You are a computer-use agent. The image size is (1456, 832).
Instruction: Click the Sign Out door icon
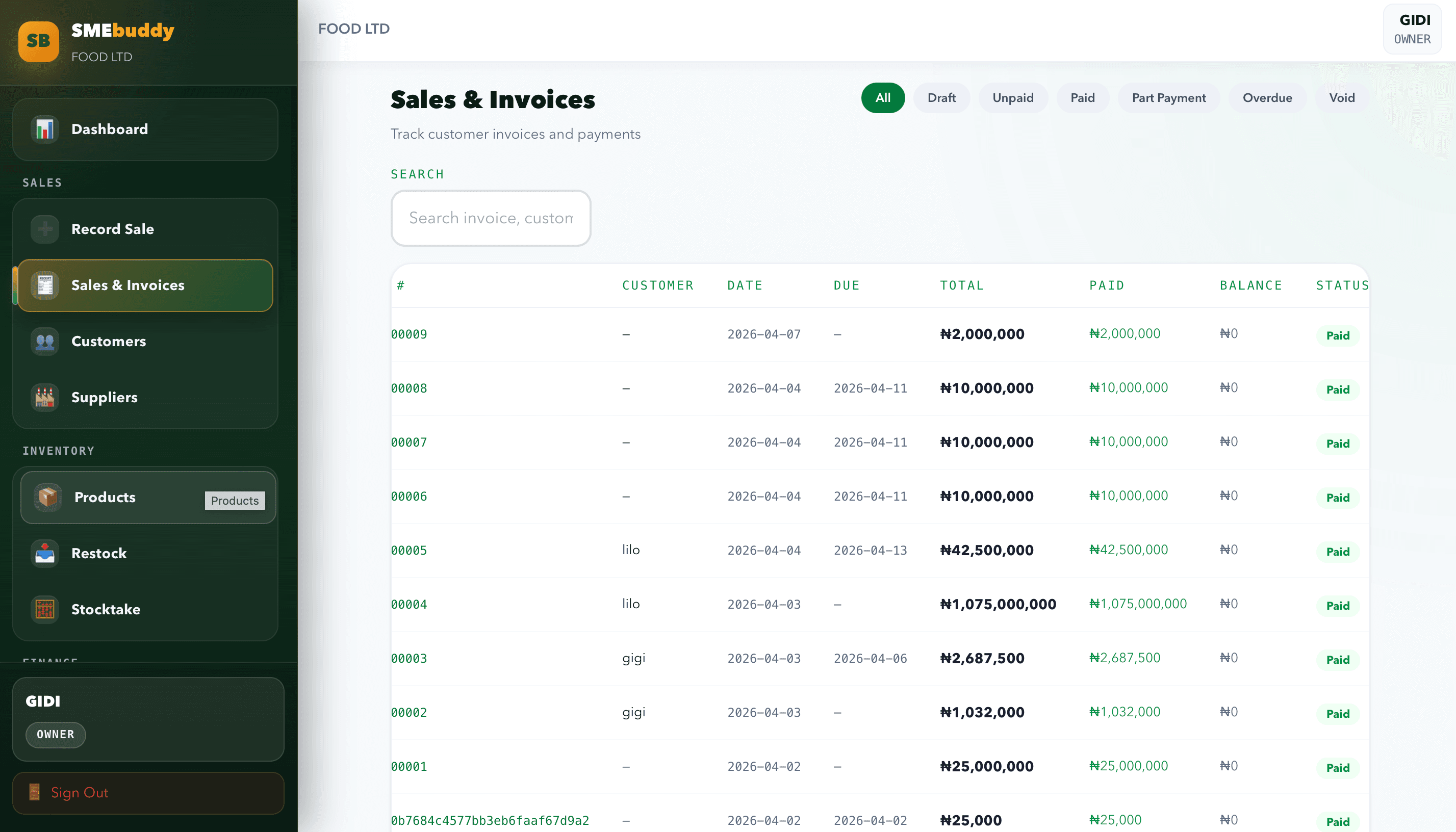tap(34, 793)
